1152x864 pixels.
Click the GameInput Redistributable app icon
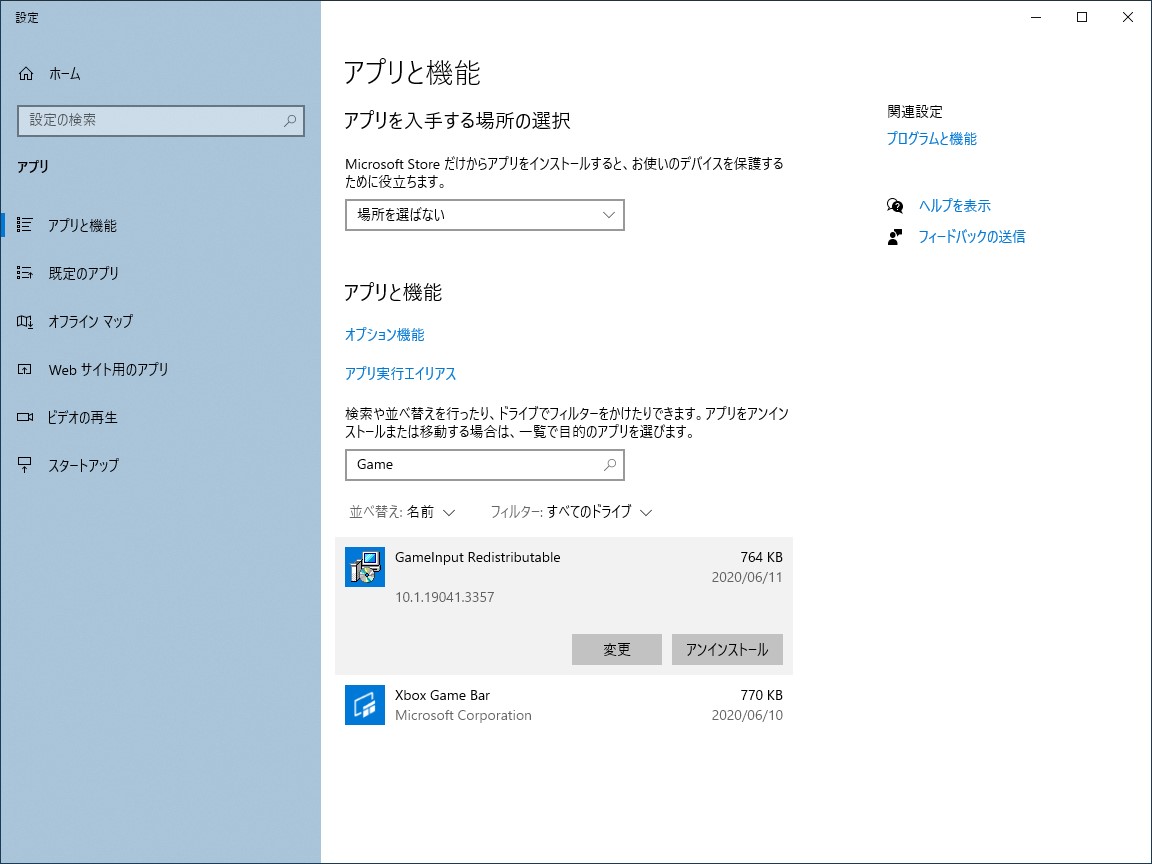click(364, 567)
